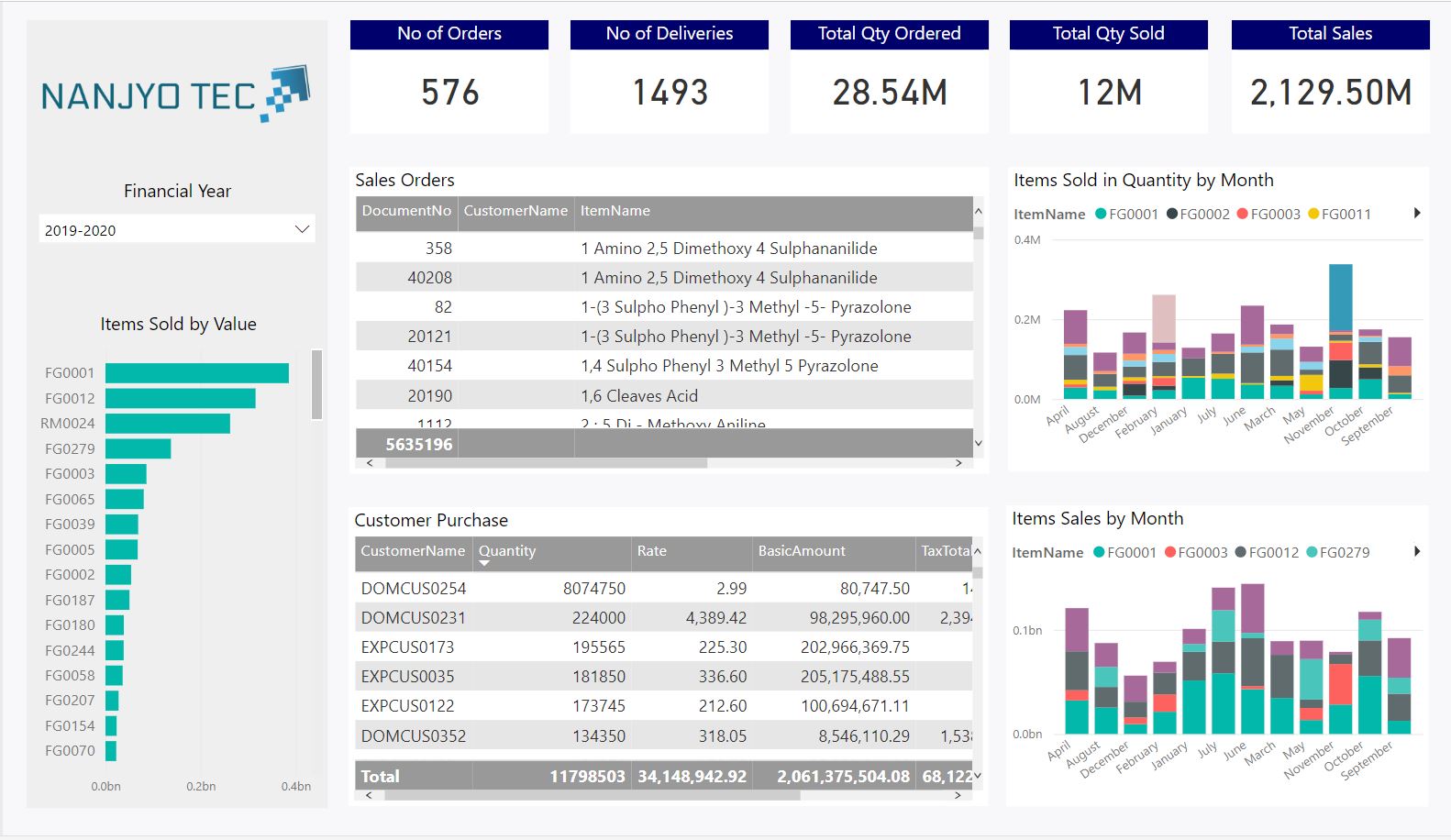Select row 1,6 Cleaves Acid in Sales Orders

click(x=664, y=395)
